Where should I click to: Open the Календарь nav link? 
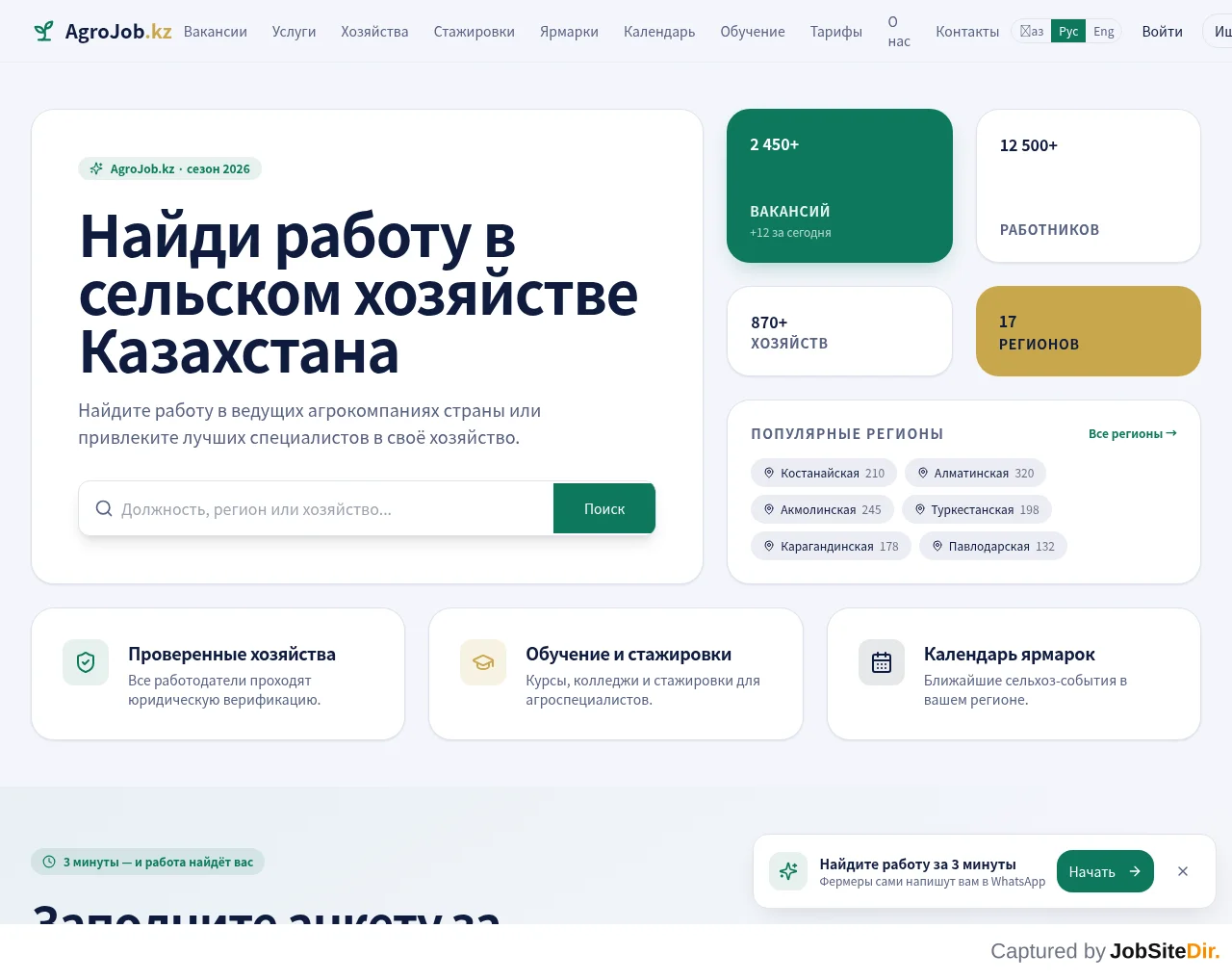(x=659, y=32)
